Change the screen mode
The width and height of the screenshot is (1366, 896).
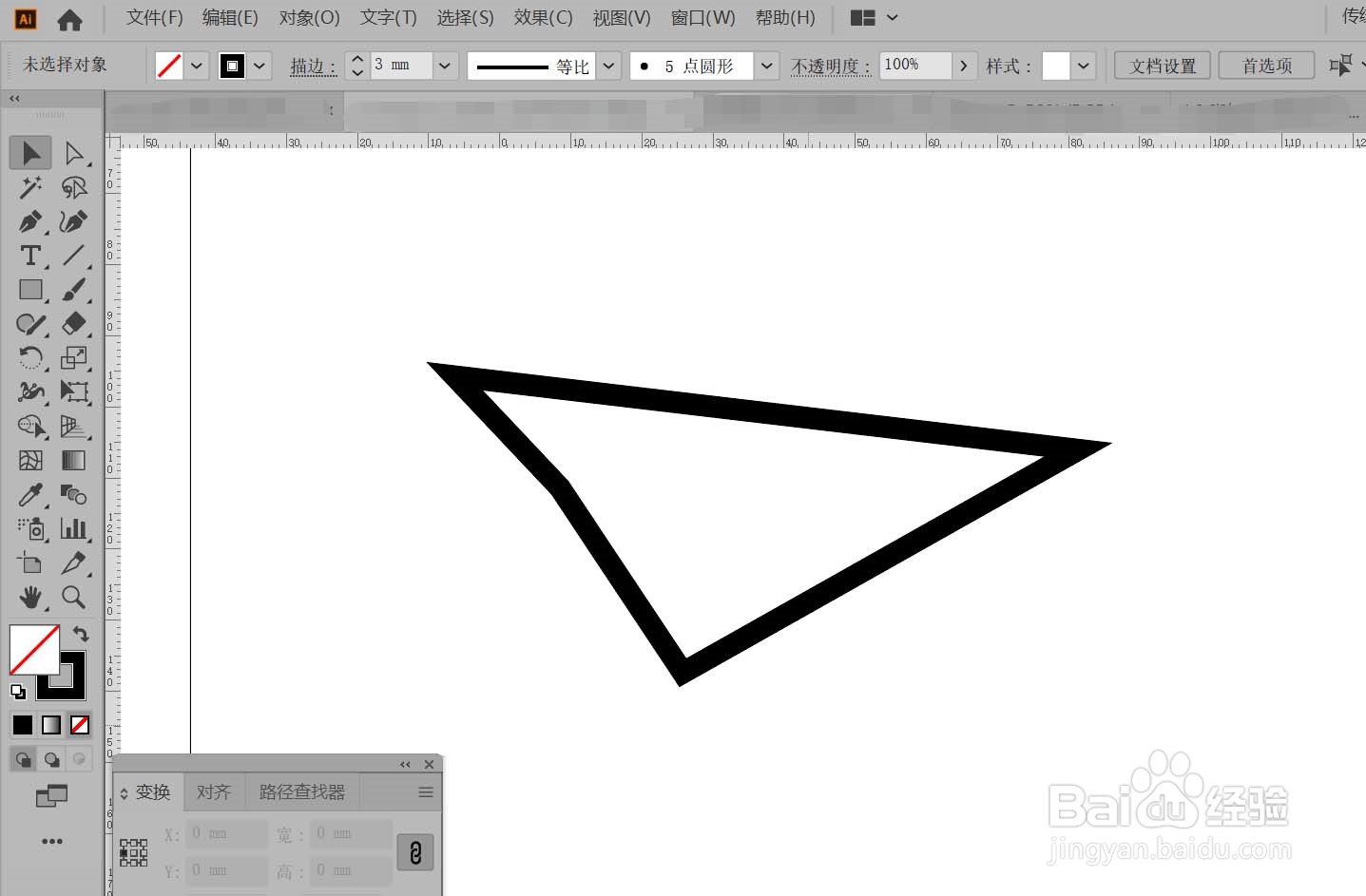(x=52, y=796)
